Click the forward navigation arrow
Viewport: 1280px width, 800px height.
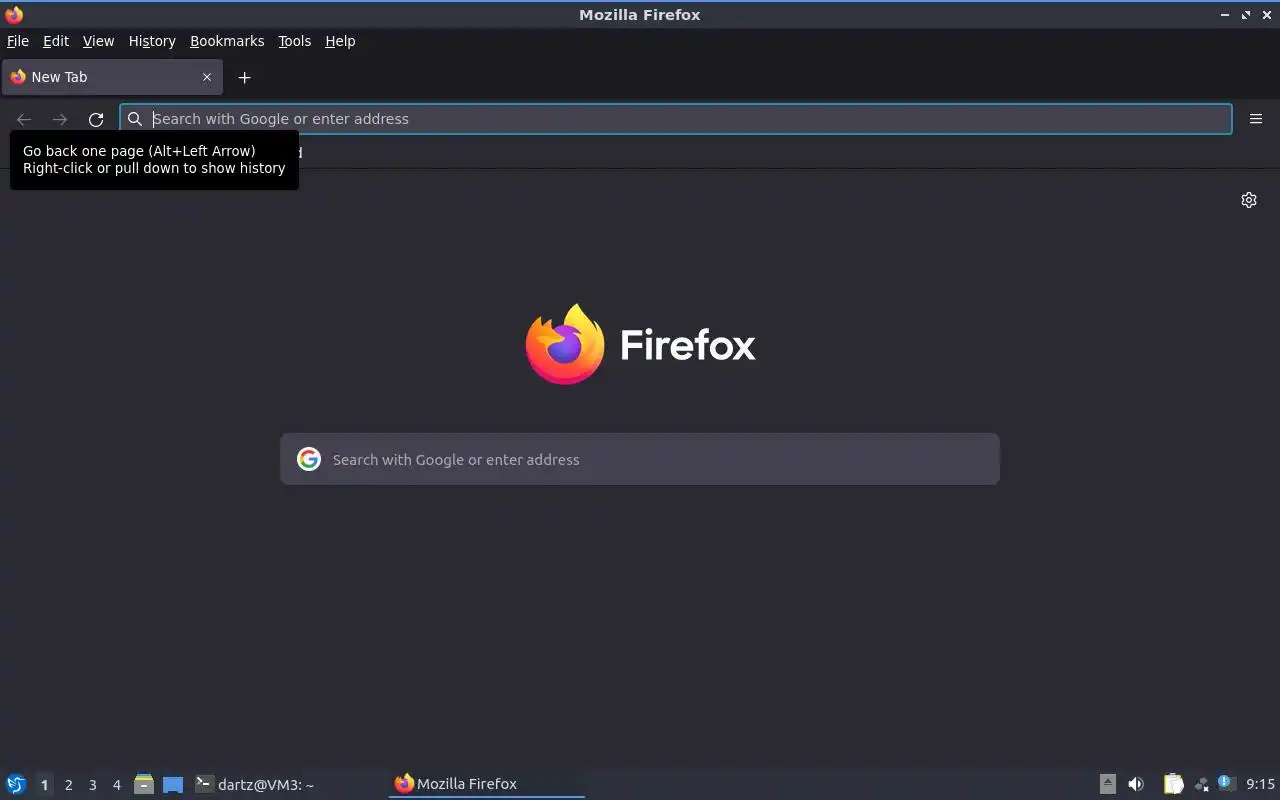pos(60,119)
